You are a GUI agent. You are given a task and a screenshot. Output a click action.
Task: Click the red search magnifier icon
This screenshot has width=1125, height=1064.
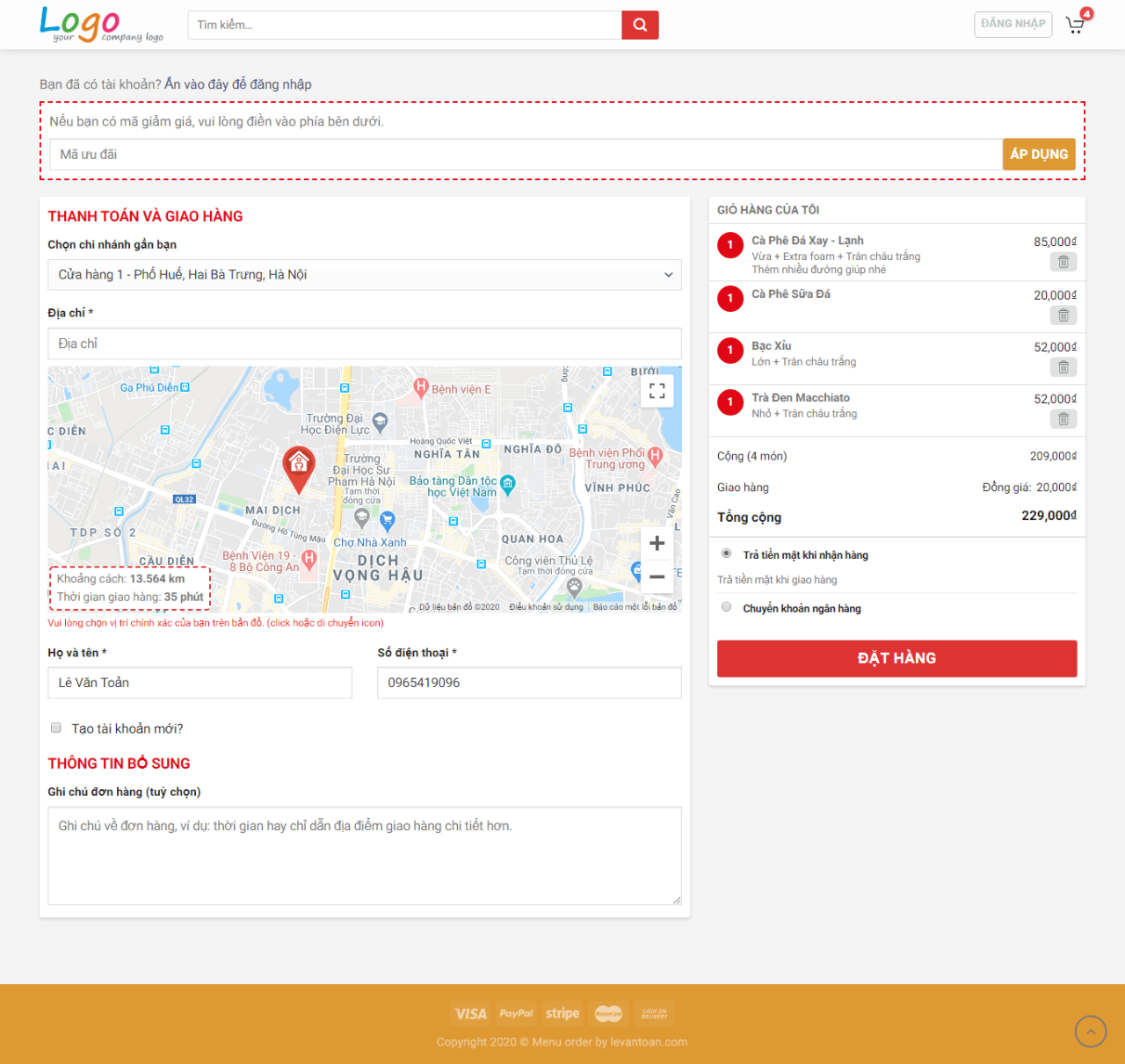pos(639,25)
